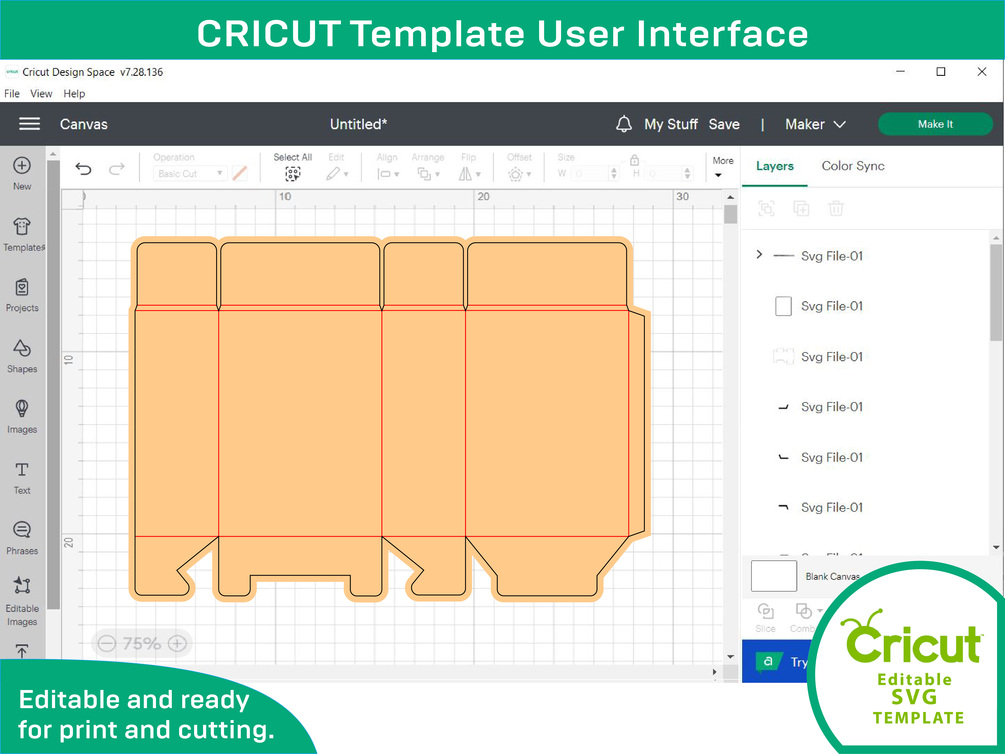Redo the last action

[117, 169]
